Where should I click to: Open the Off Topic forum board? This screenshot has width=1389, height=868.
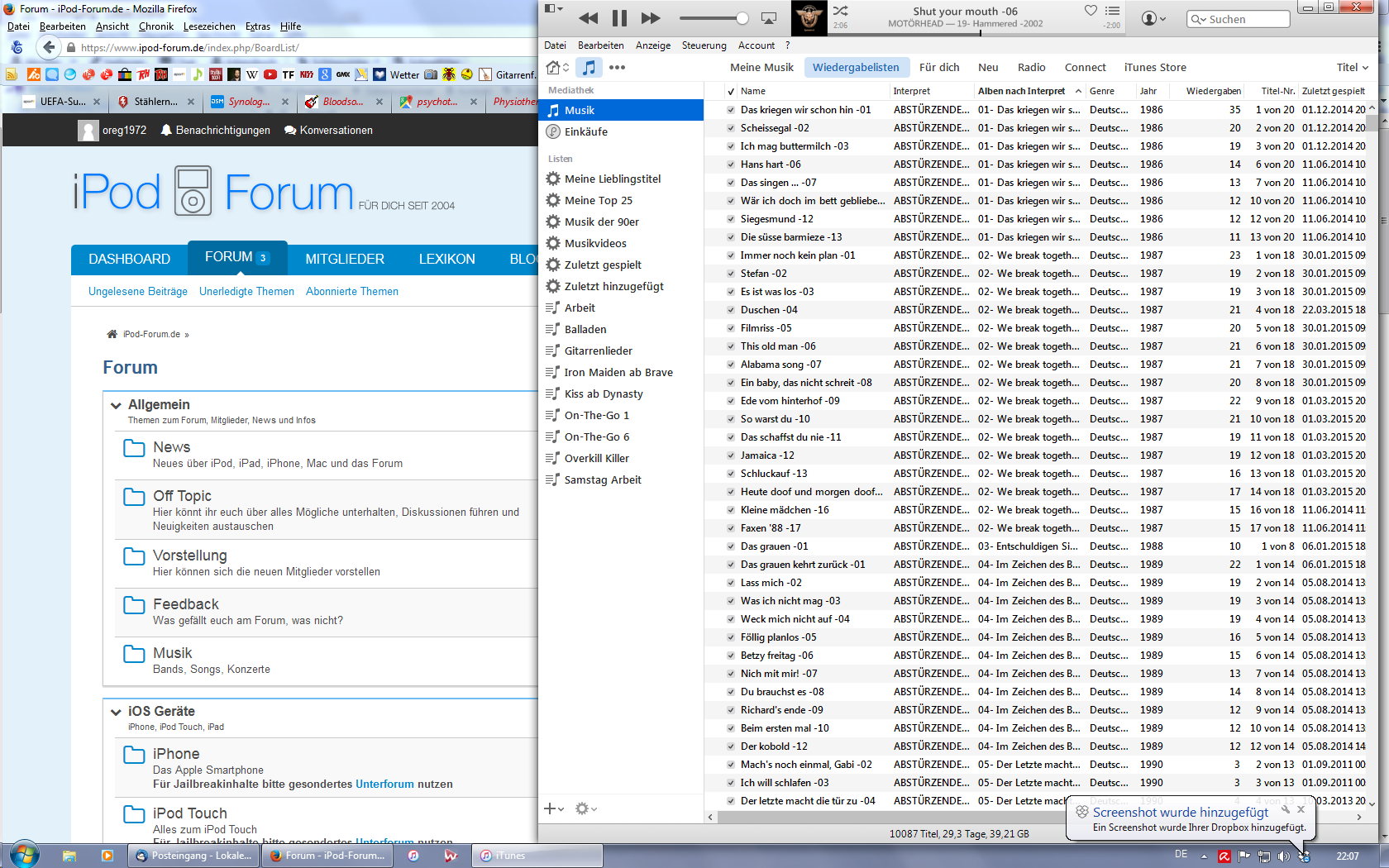pos(182,496)
